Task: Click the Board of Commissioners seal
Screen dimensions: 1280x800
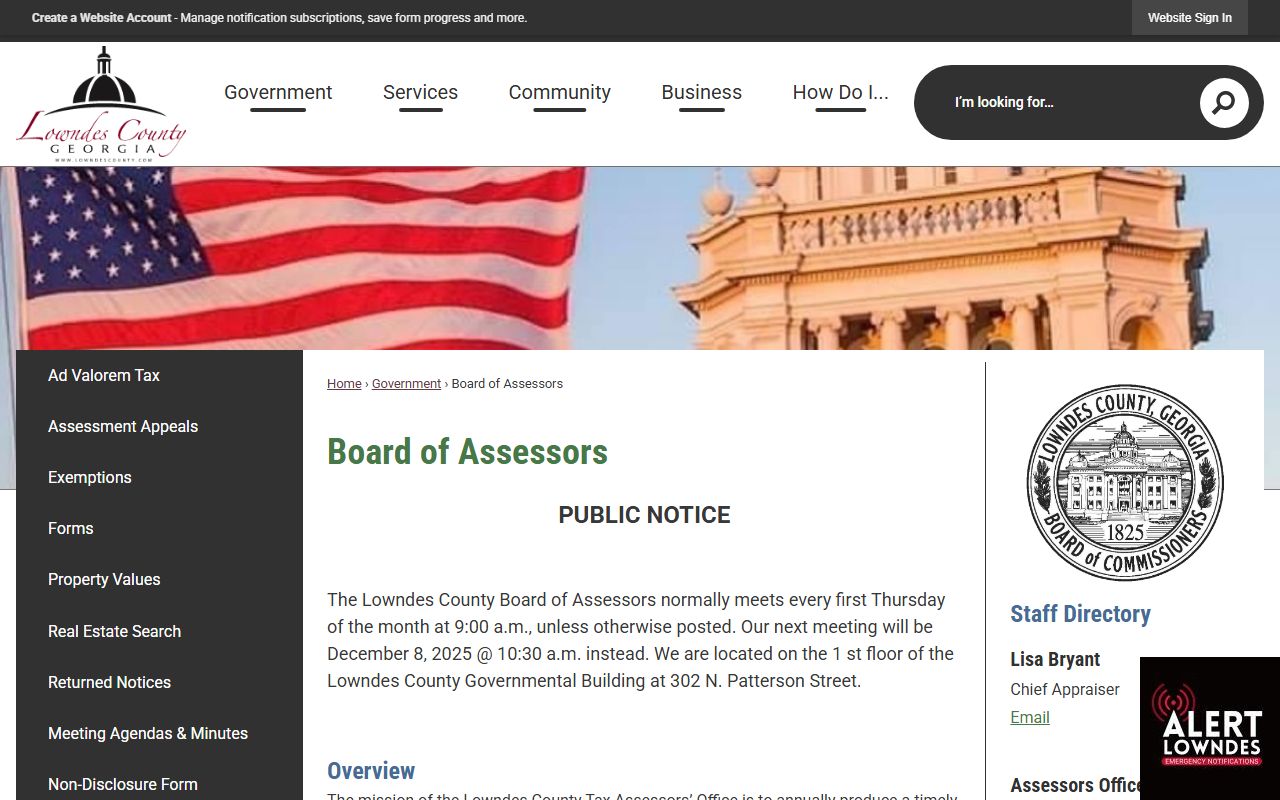Action: pyautogui.click(x=1125, y=482)
